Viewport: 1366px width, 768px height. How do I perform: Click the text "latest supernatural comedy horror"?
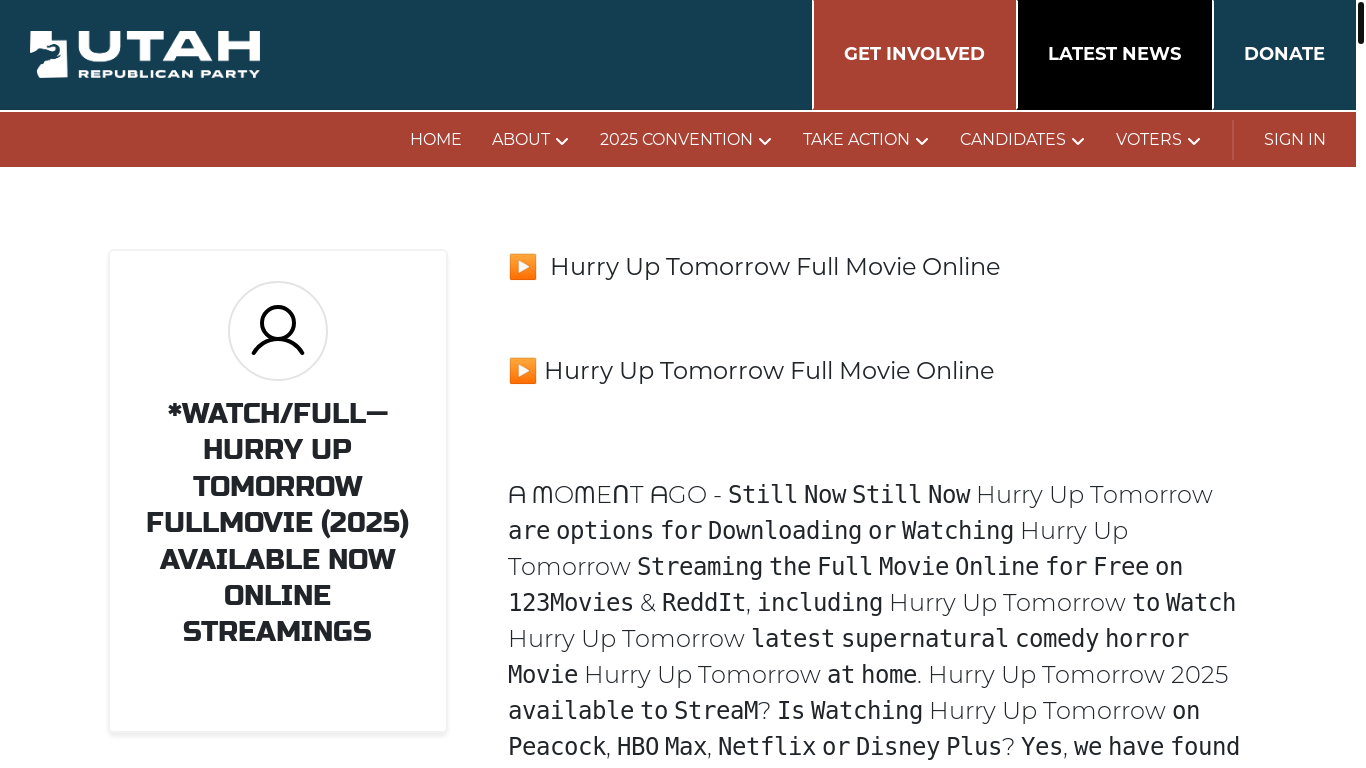[x=970, y=639]
